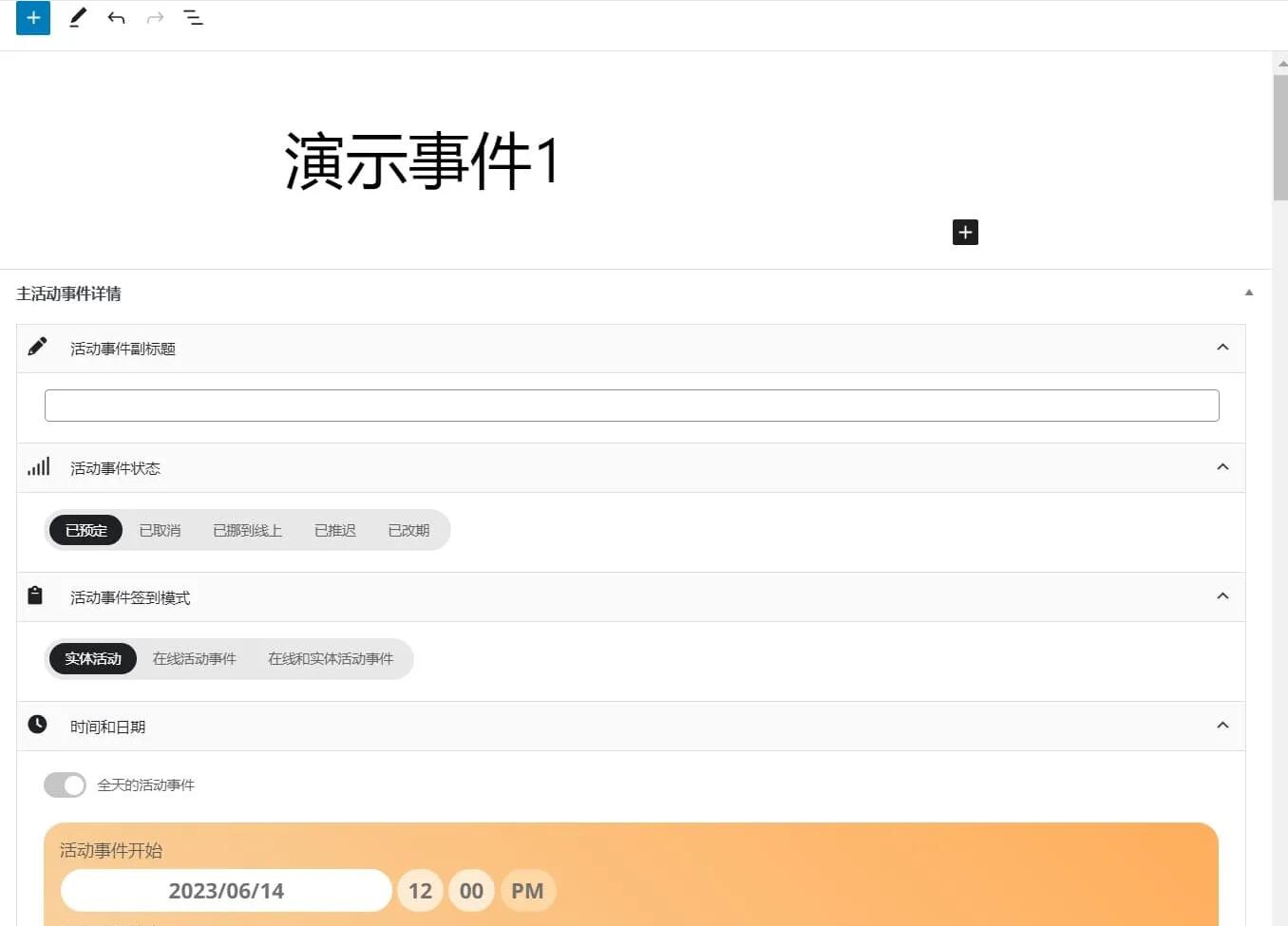The height and width of the screenshot is (926, 1288).
Task: Click the vertical scrollbar thumb
Action: pyautogui.click(x=1280, y=138)
